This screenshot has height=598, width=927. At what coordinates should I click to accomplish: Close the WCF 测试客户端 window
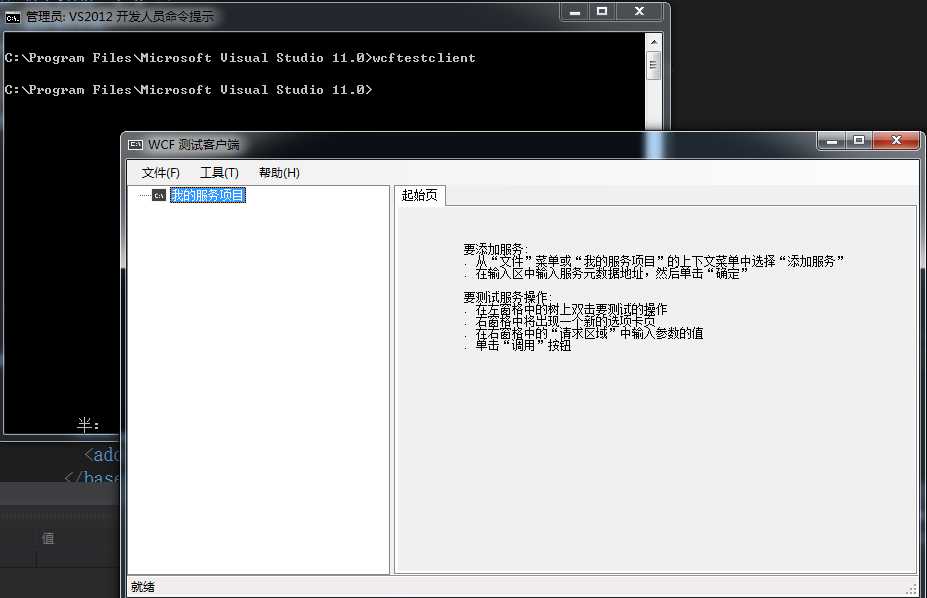(896, 141)
